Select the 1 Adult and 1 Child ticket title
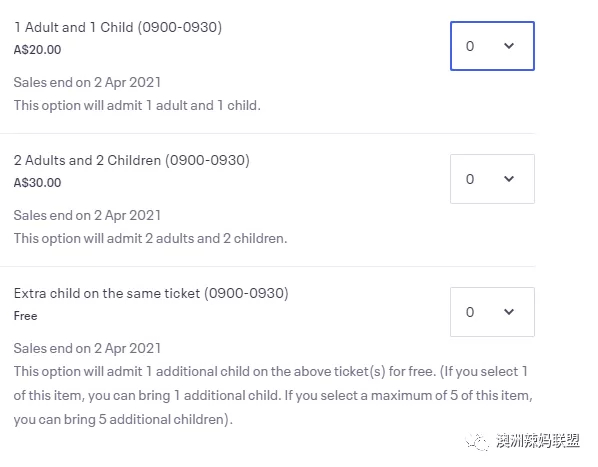 (118, 27)
